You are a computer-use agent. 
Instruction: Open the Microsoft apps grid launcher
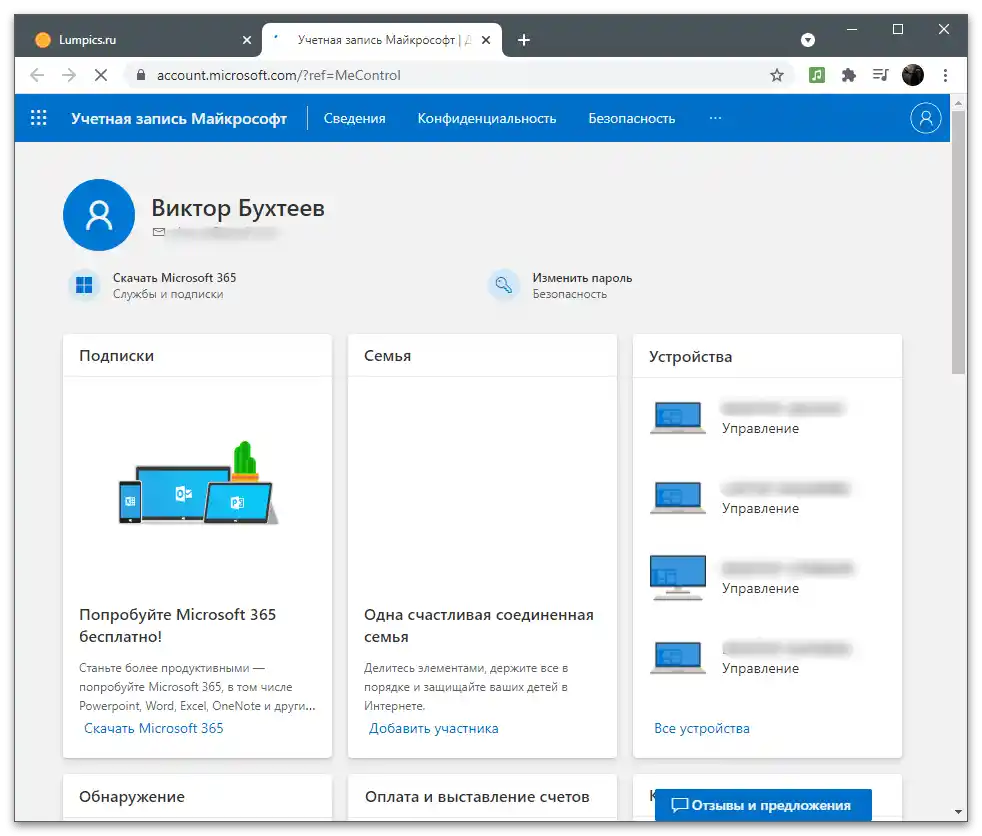click(39, 118)
